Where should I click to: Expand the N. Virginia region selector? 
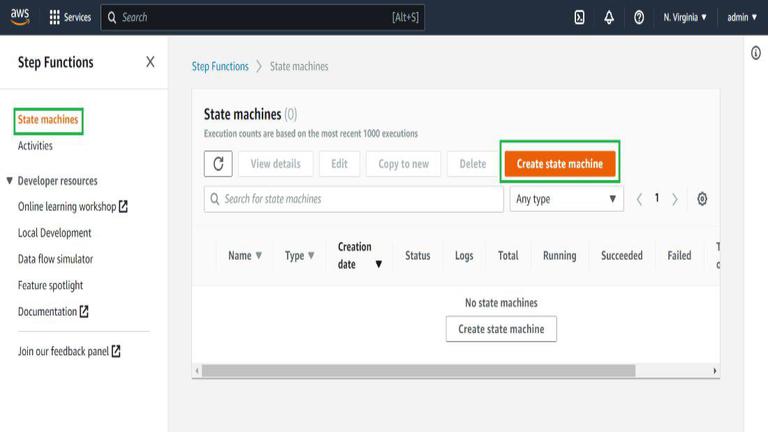click(x=685, y=18)
